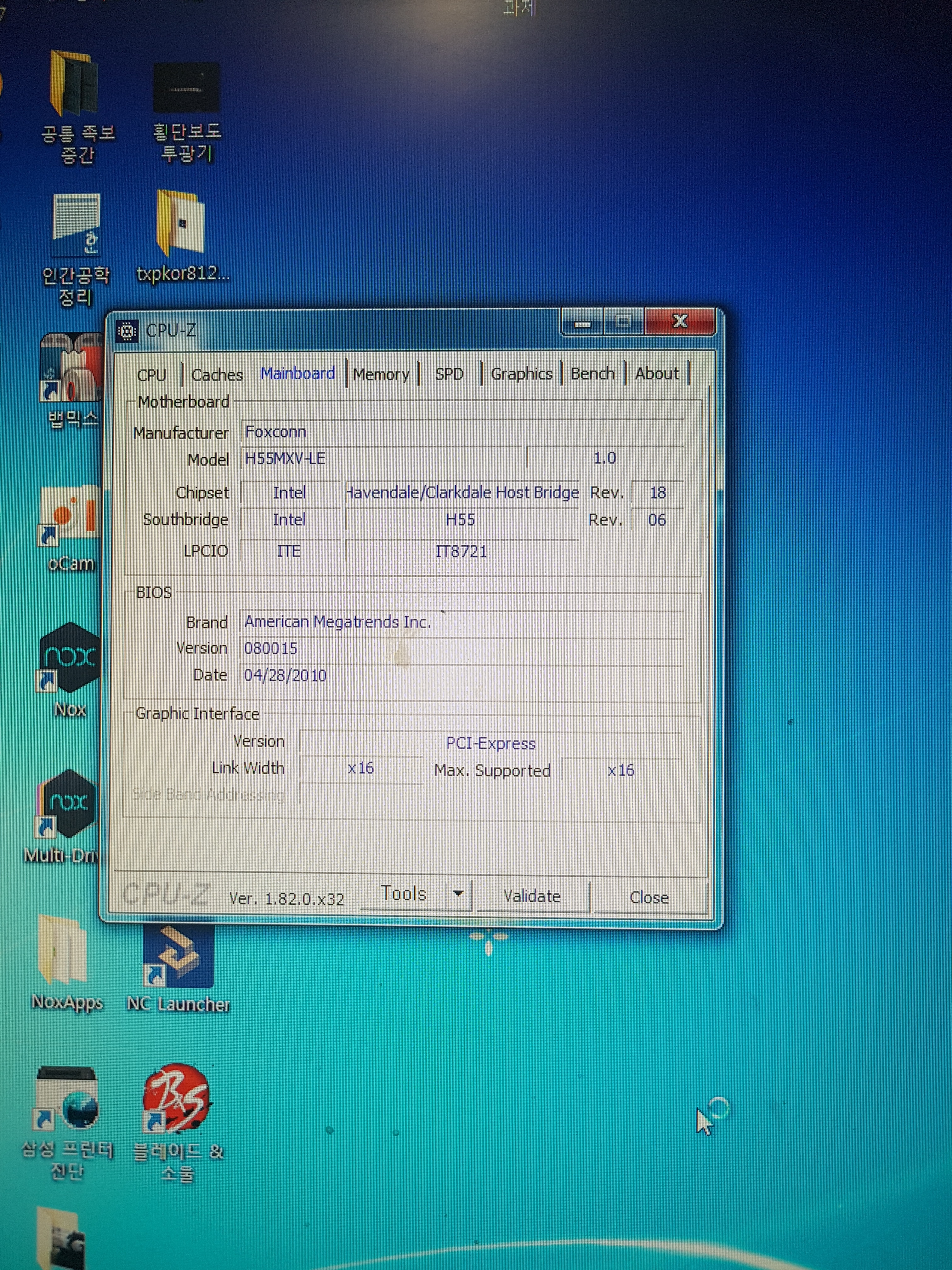Click the PCI-Express version field
Image resolution: width=952 pixels, height=1270 pixels.
pyautogui.click(x=490, y=744)
